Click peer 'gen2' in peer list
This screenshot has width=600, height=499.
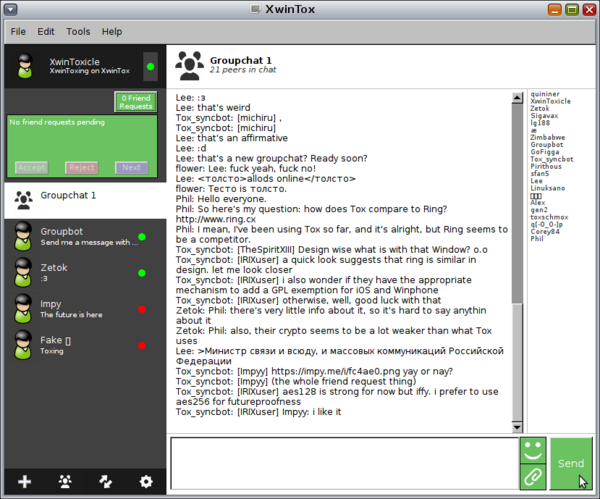coord(539,210)
